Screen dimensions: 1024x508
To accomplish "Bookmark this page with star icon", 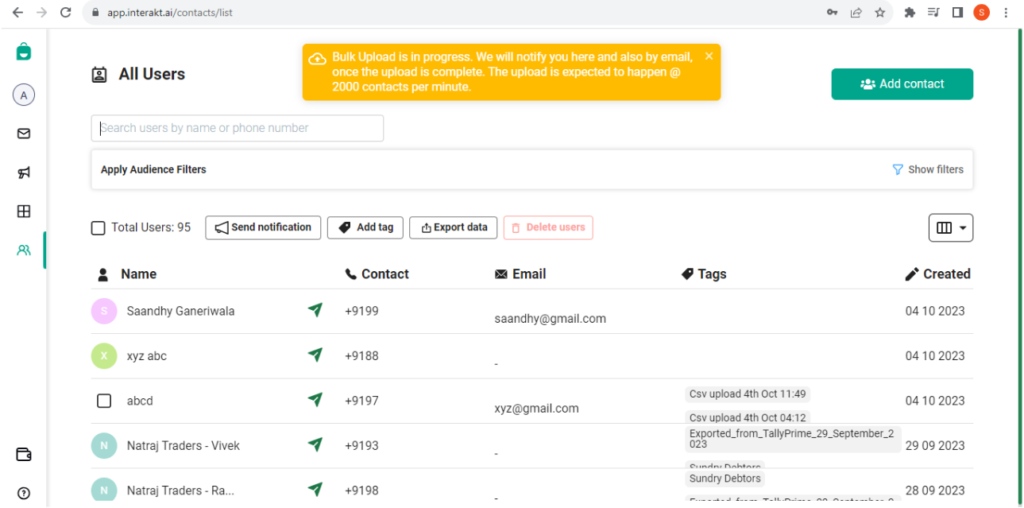I will (x=880, y=12).
